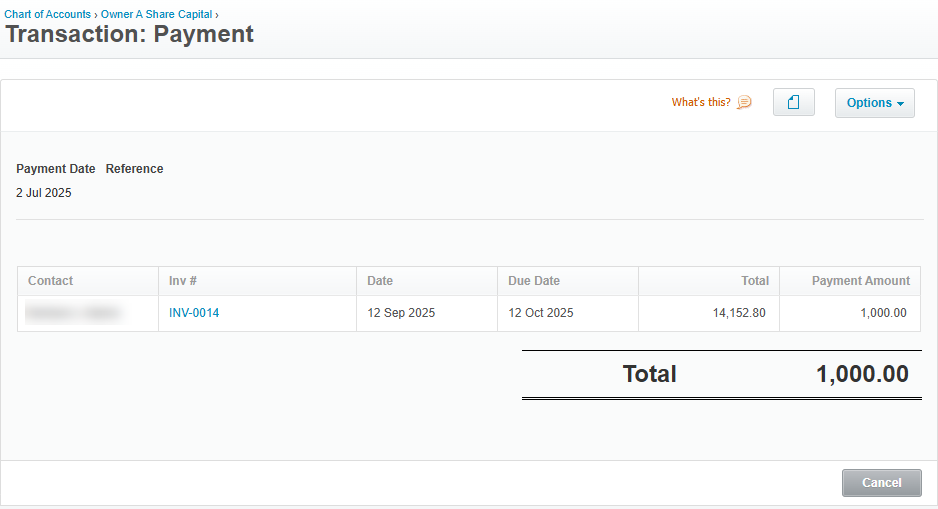Select the 12 Sep 2025 date cell
The height and width of the screenshot is (509, 938).
pyautogui.click(x=401, y=313)
